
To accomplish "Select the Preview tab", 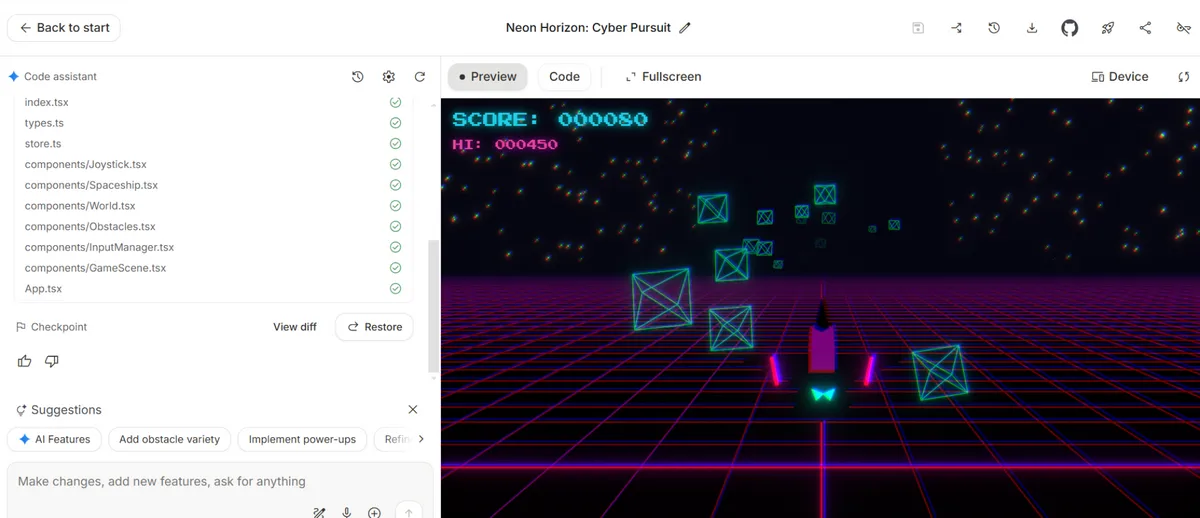I will coord(487,77).
